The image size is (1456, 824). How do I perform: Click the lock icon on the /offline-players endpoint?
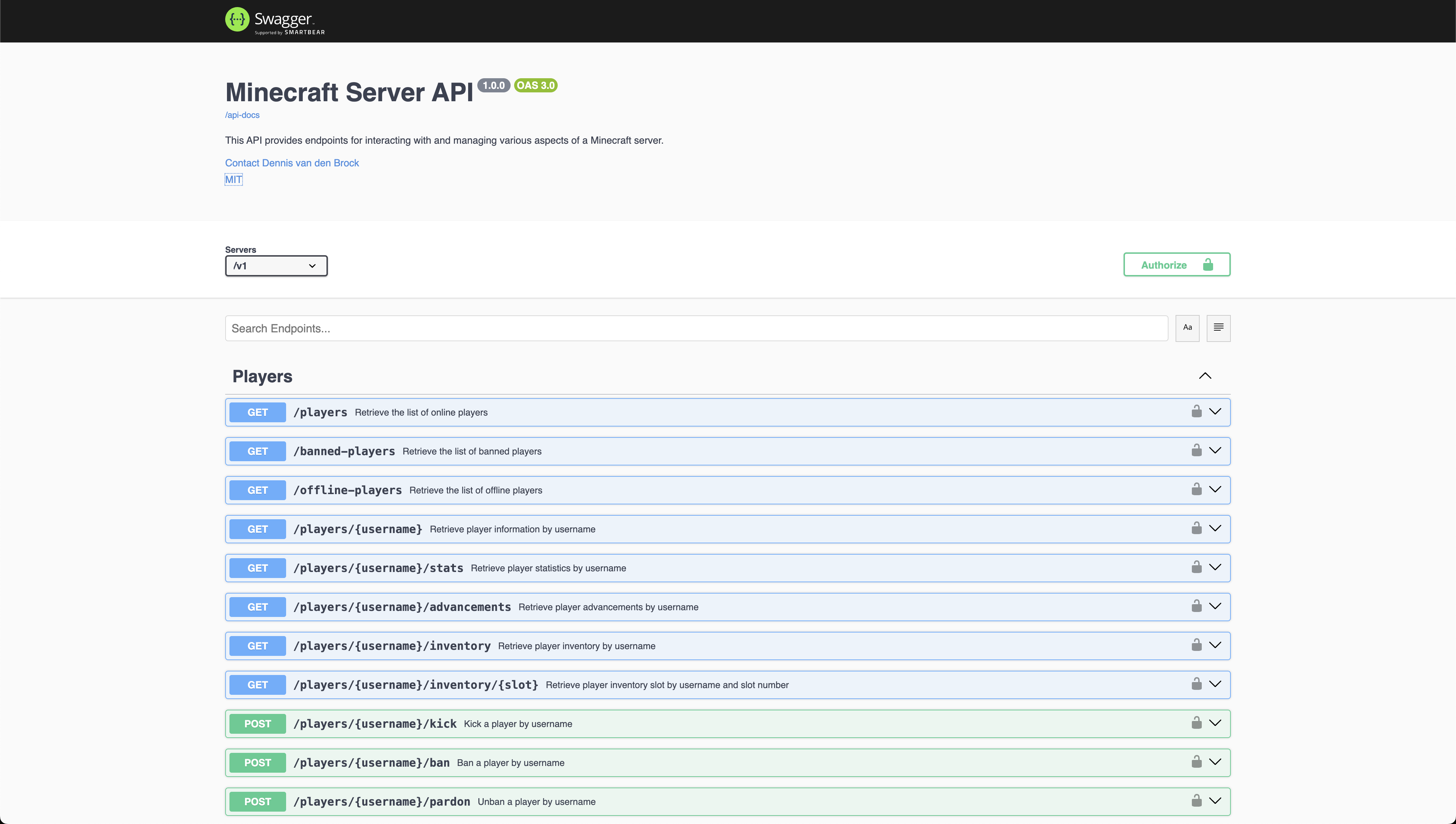[1197, 490]
